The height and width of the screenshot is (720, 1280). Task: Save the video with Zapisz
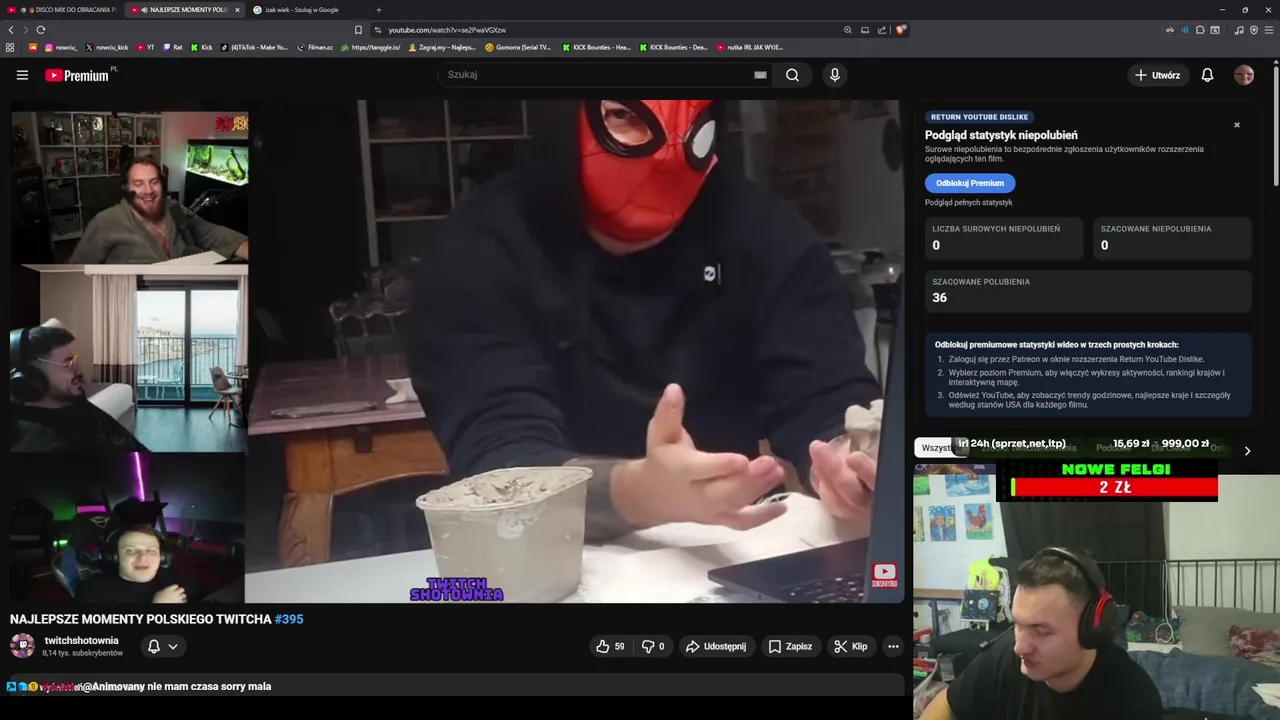click(x=790, y=646)
